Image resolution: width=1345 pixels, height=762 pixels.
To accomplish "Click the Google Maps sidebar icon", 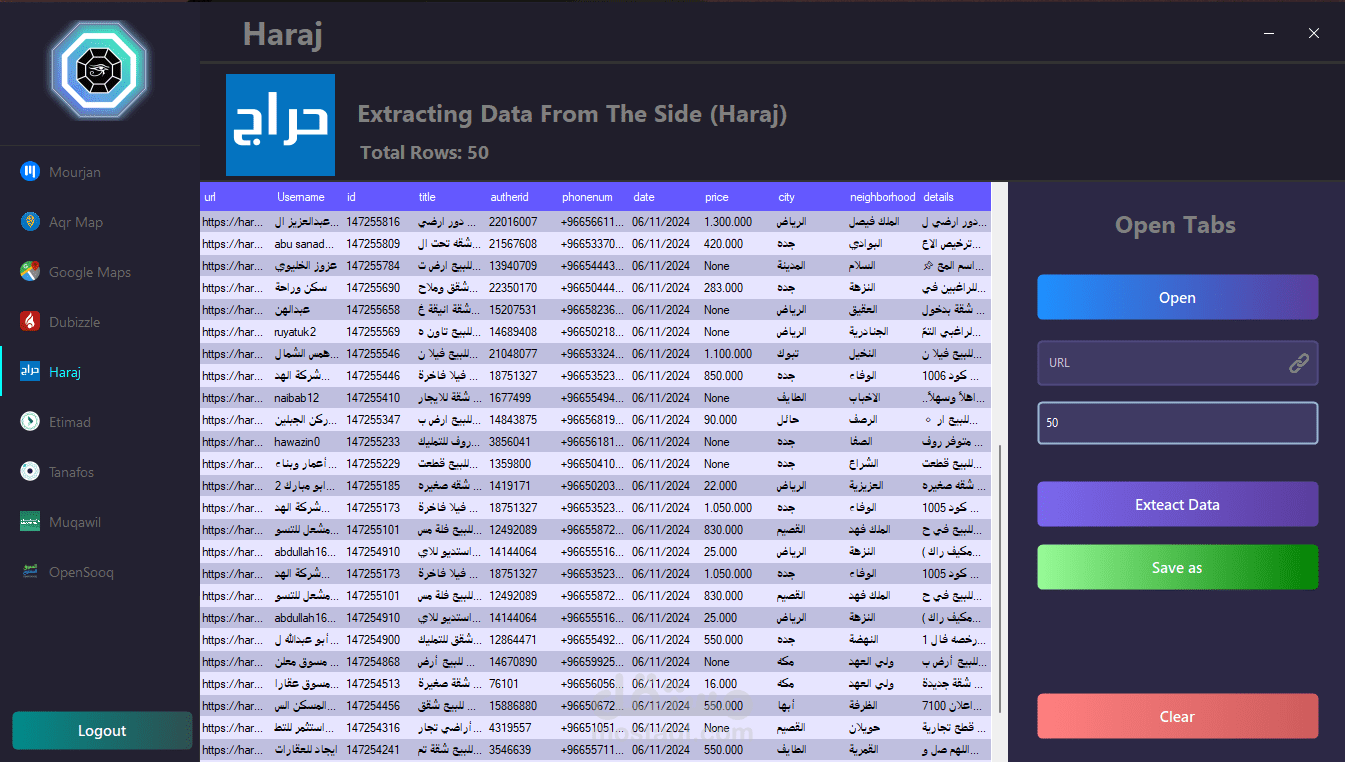I will pyautogui.click(x=30, y=272).
